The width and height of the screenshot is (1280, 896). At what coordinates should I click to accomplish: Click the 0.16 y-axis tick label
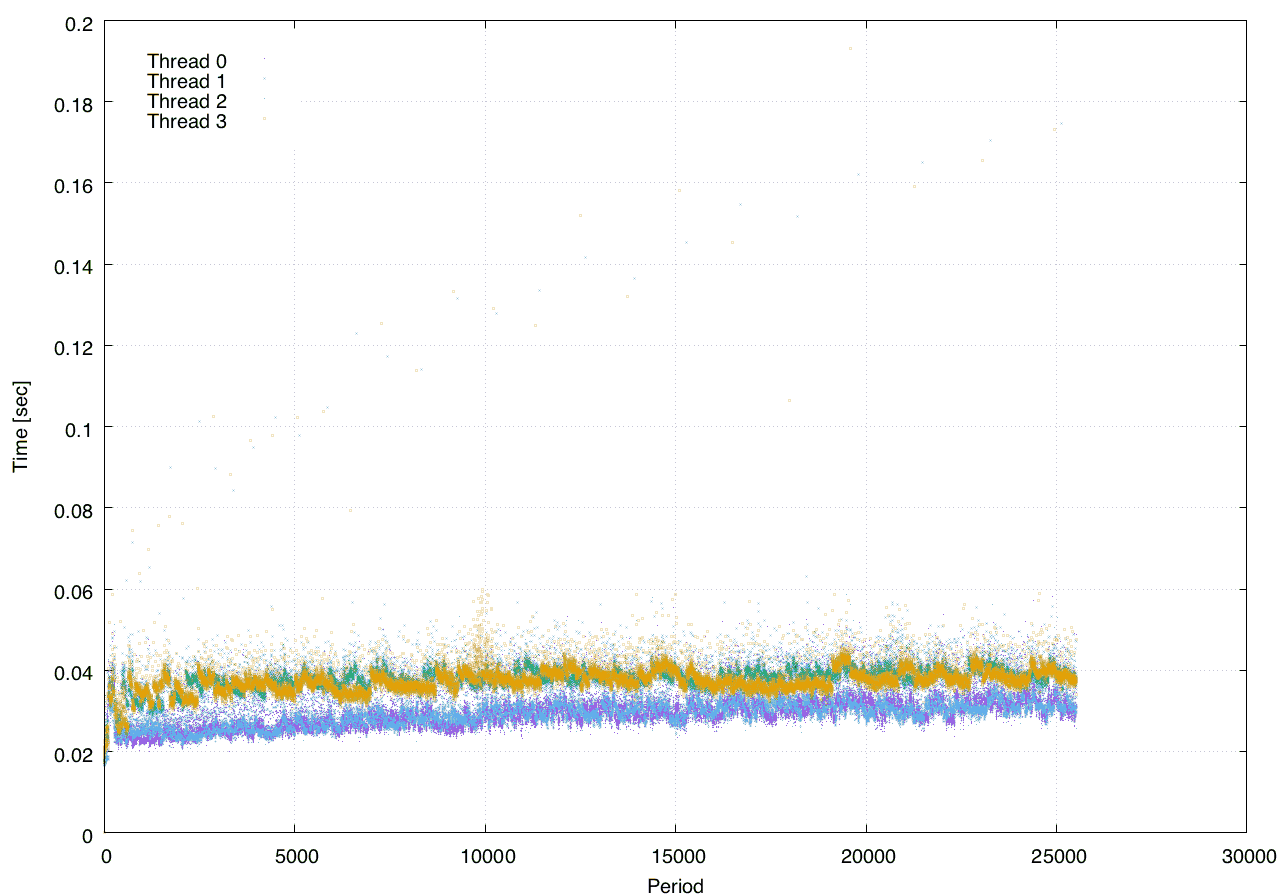74,184
